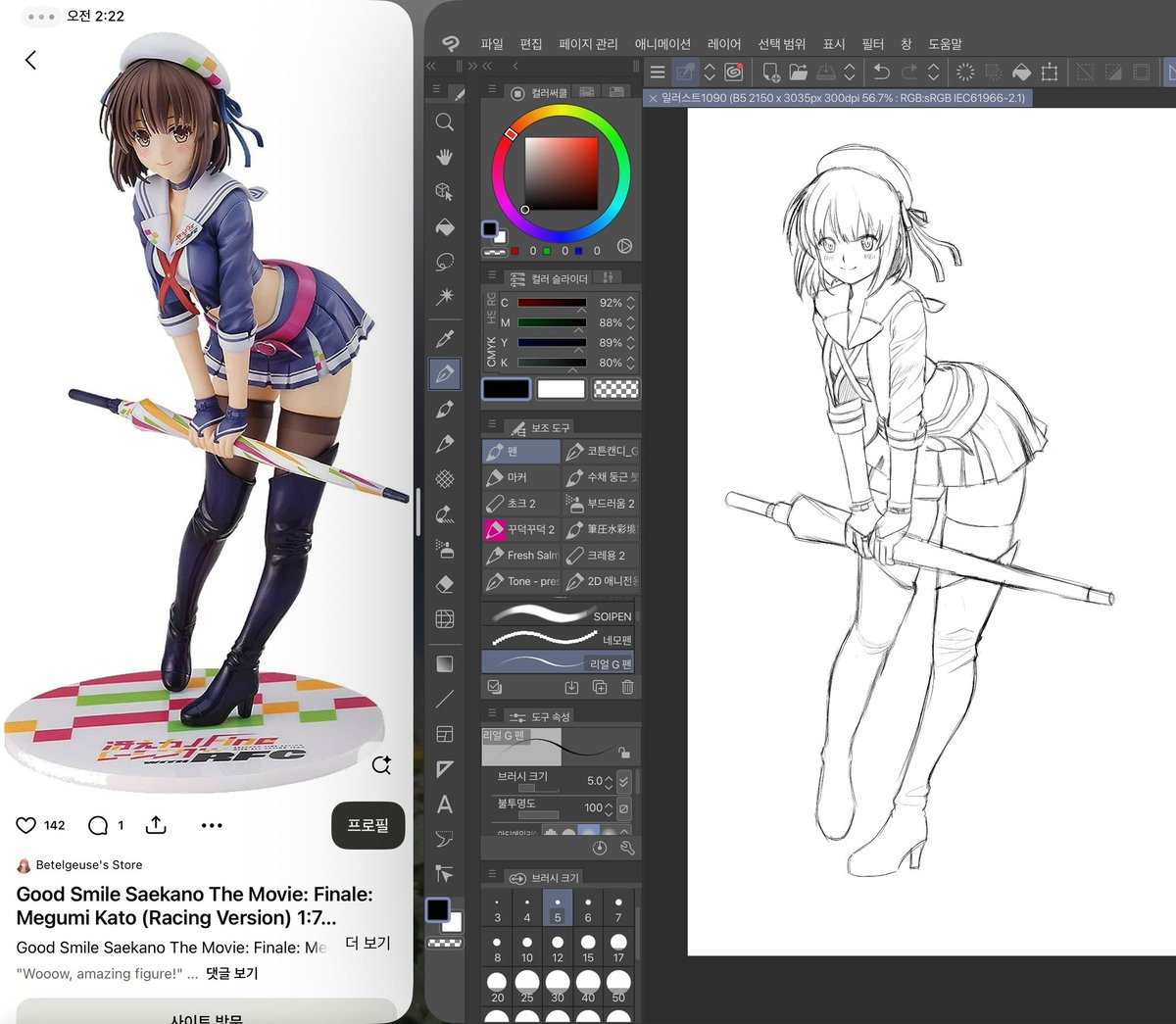This screenshot has height=1024, width=1176.
Task: Open the 필터 menu
Action: [x=873, y=44]
